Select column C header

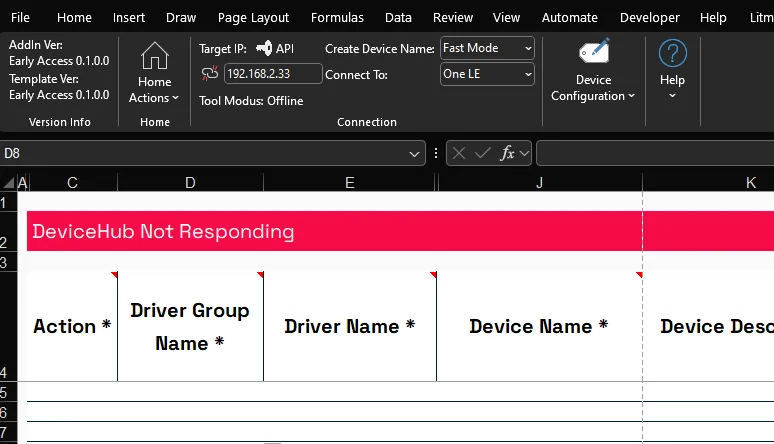click(73, 183)
